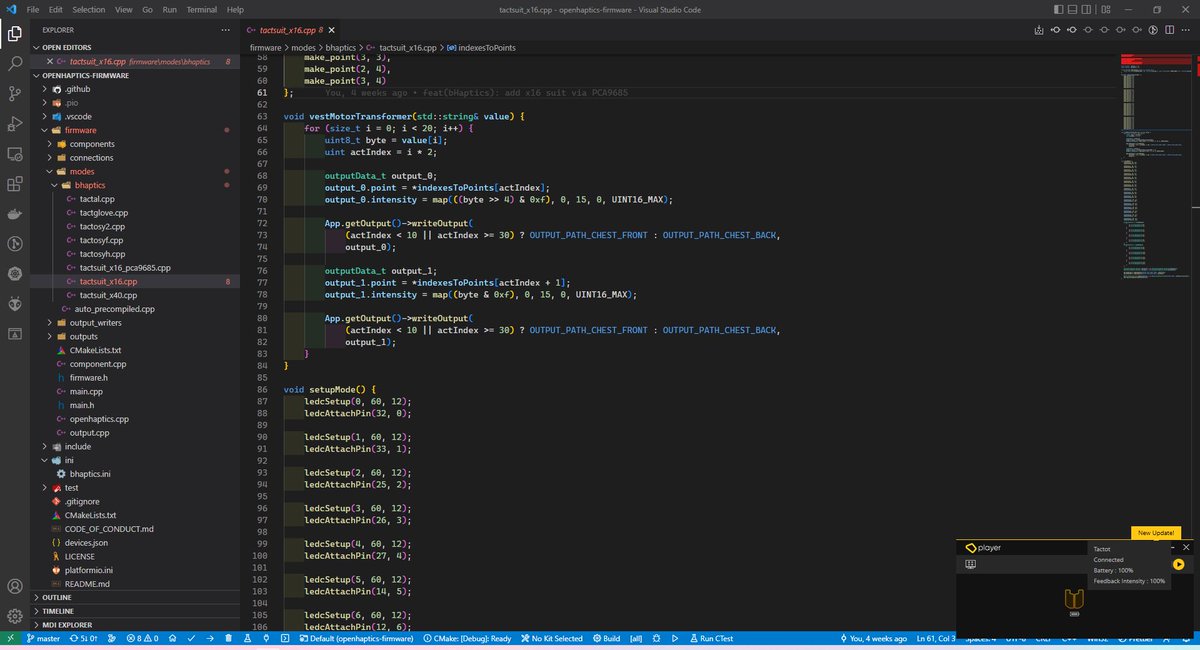
Task: Open editor More Actions ellipsis
Action: tap(1187, 29)
